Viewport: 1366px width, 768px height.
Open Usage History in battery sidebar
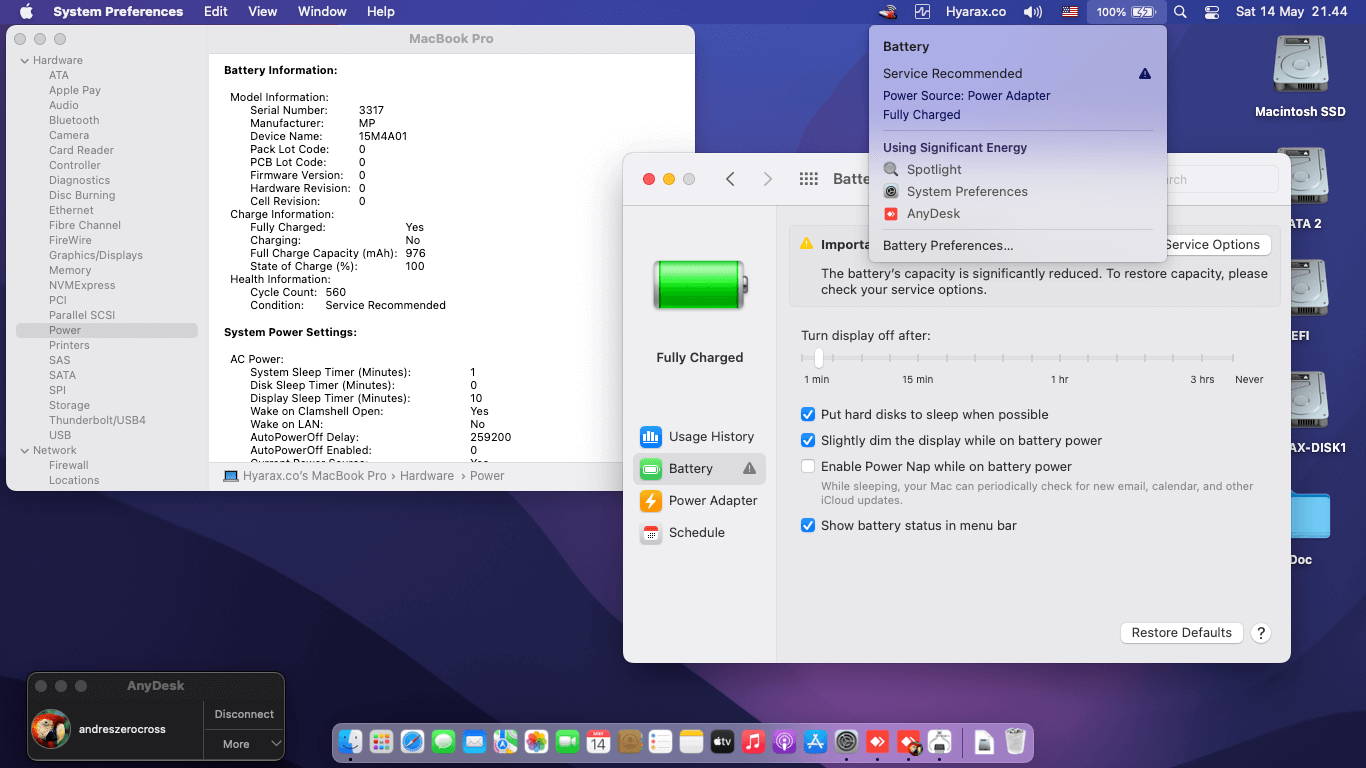(x=698, y=437)
